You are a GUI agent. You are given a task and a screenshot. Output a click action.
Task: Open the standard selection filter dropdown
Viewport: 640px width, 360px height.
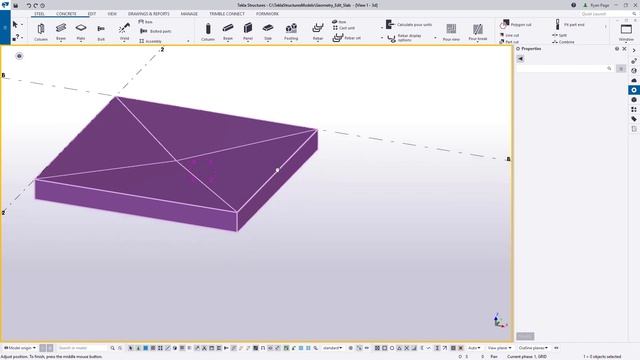[332, 348]
